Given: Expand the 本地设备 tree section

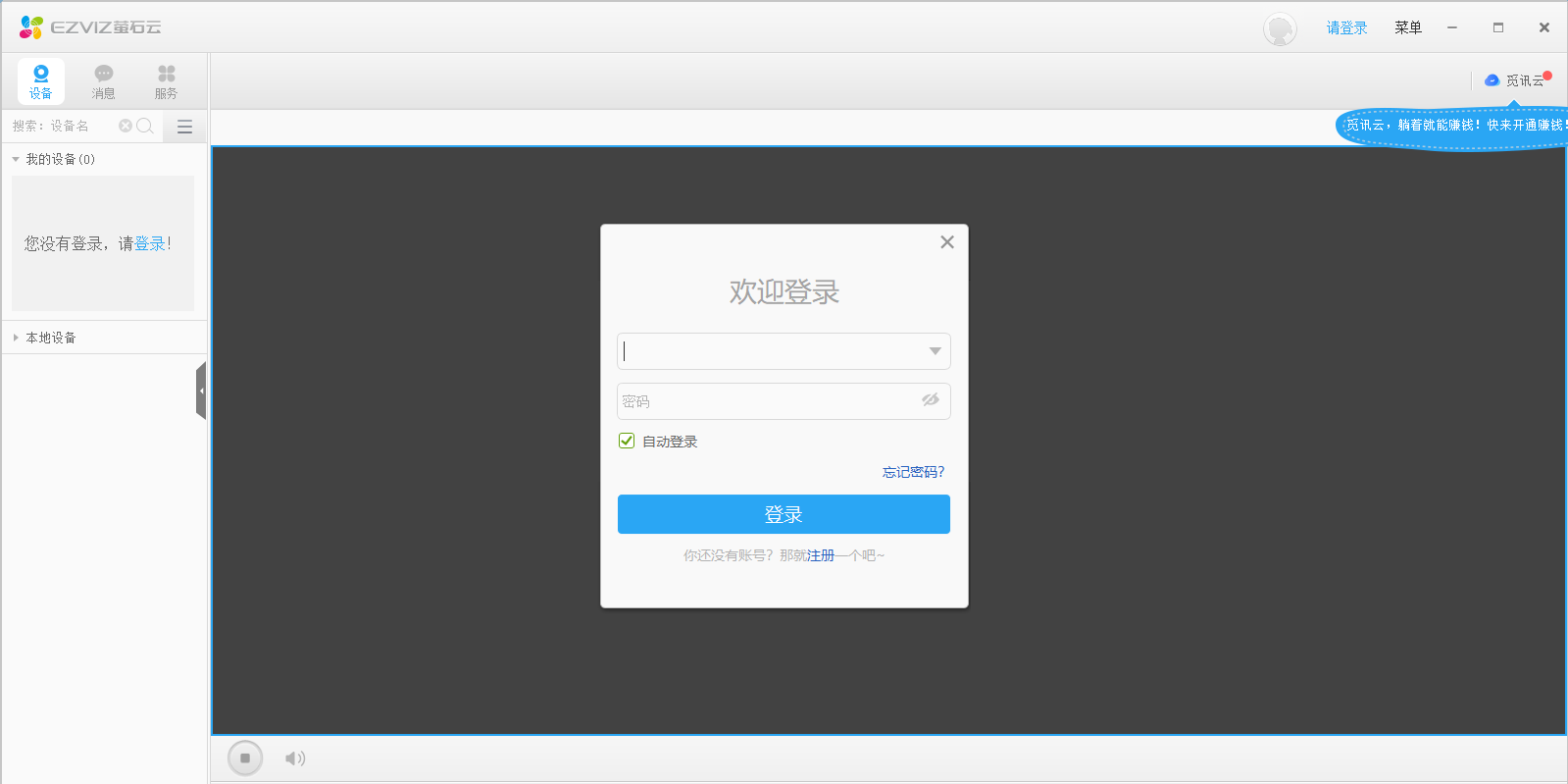Looking at the screenshot, I should 16,338.
